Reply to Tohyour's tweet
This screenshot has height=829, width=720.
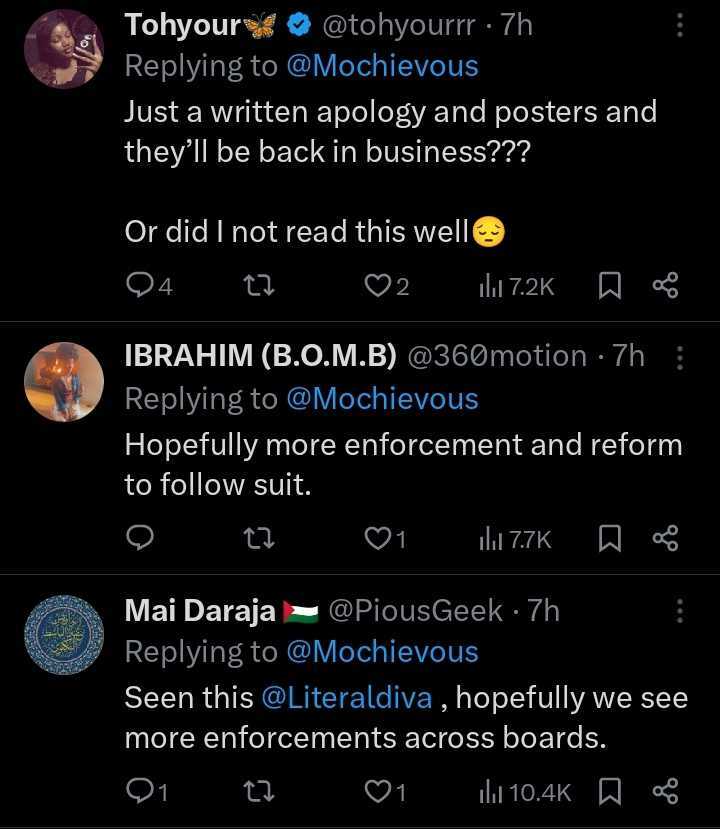coord(141,287)
